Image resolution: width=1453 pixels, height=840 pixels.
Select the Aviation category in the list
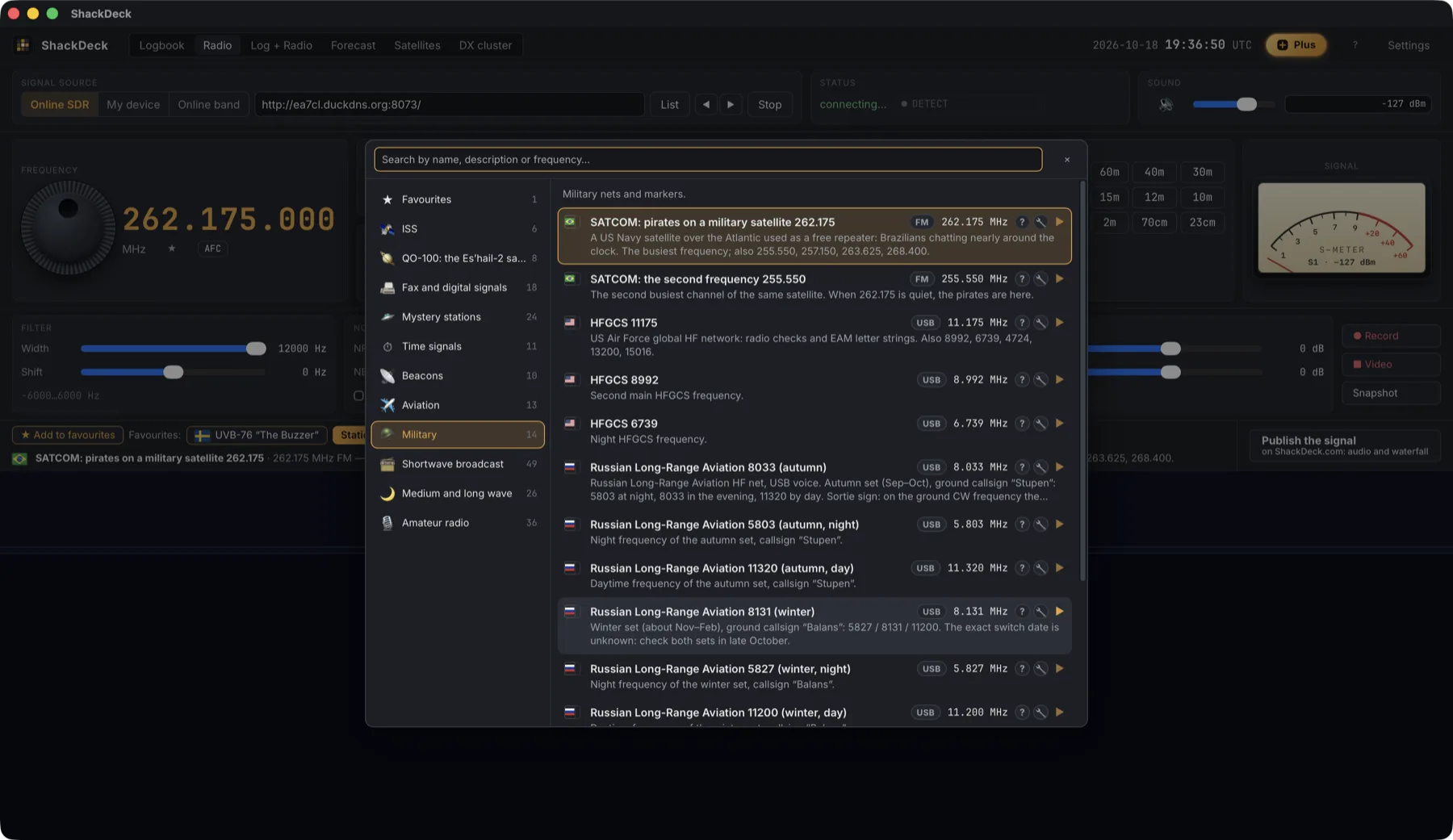pyautogui.click(x=458, y=405)
